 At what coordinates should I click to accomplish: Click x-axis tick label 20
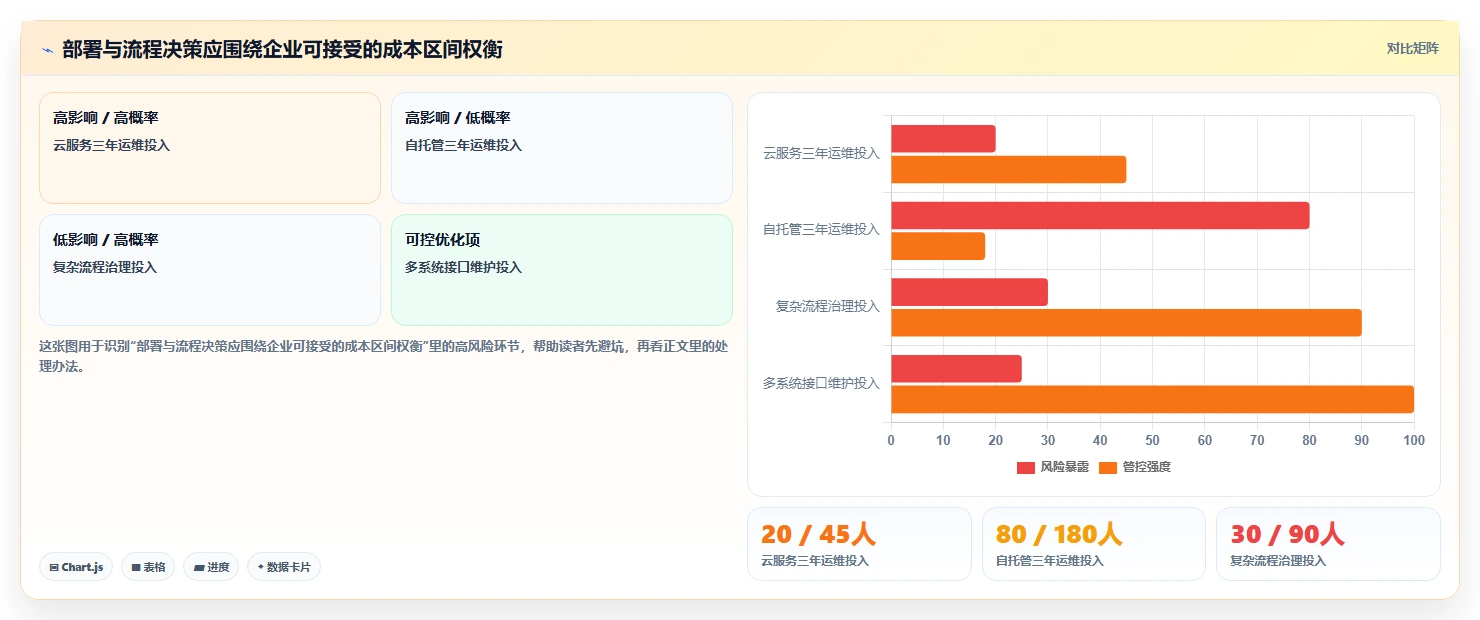[995, 440]
